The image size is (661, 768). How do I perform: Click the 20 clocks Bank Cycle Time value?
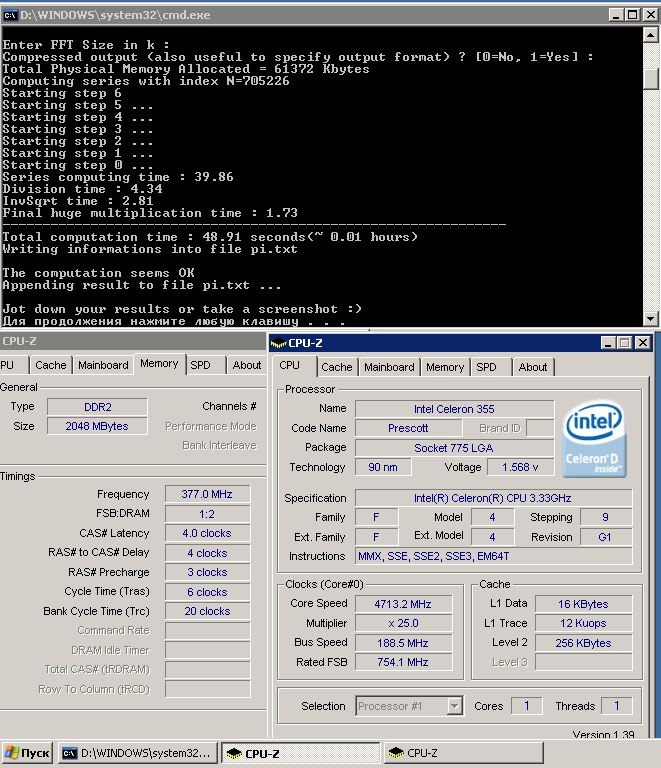pyautogui.click(x=208, y=611)
